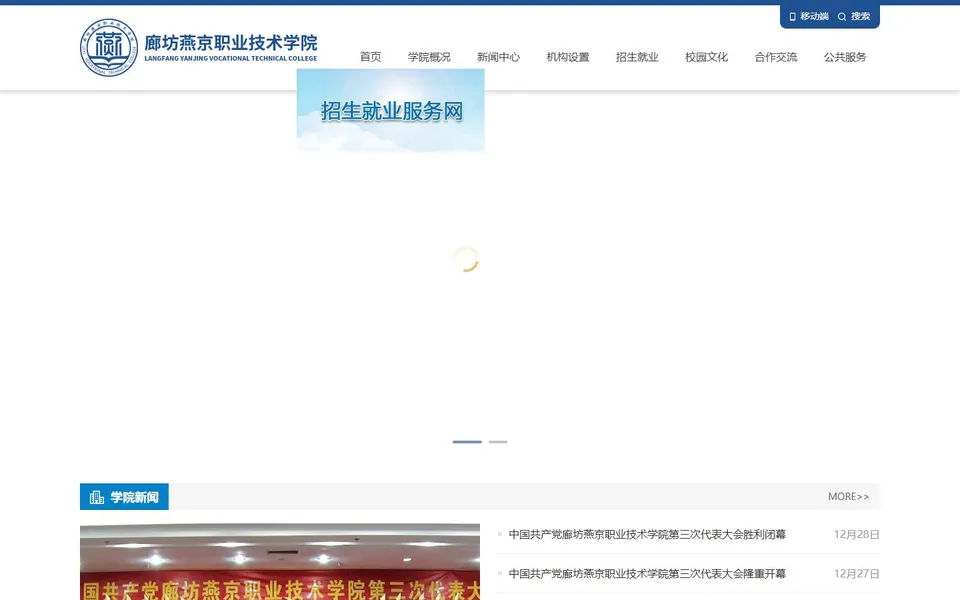The width and height of the screenshot is (960, 600).
Task: Open the 搜索 search button
Action: [x=860, y=17]
